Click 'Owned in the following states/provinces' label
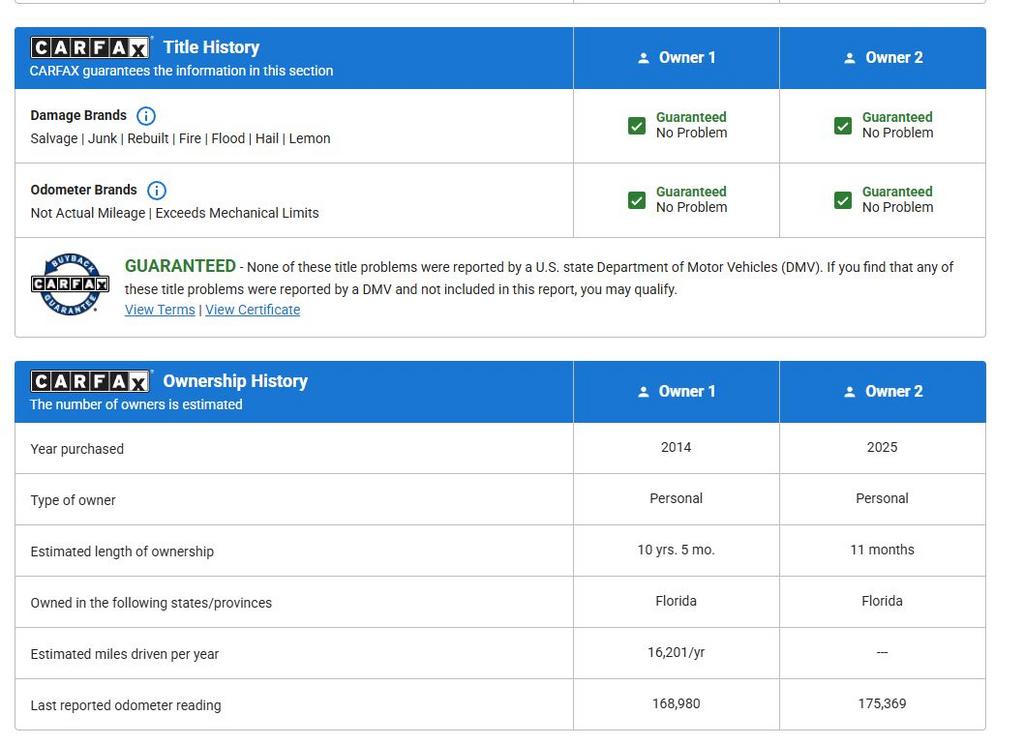This screenshot has height=745, width=1024. tap(151, 603)
